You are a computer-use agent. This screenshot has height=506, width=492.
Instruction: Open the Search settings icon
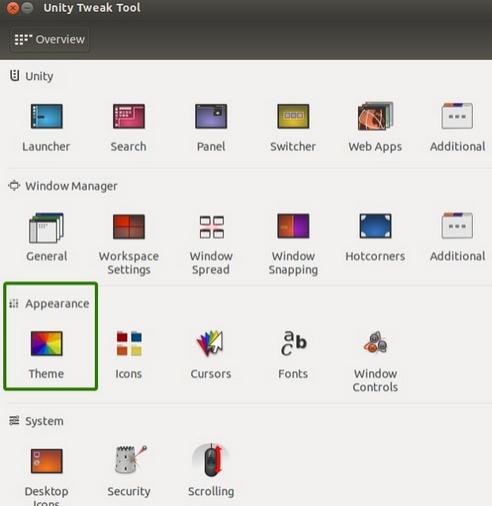129,116
